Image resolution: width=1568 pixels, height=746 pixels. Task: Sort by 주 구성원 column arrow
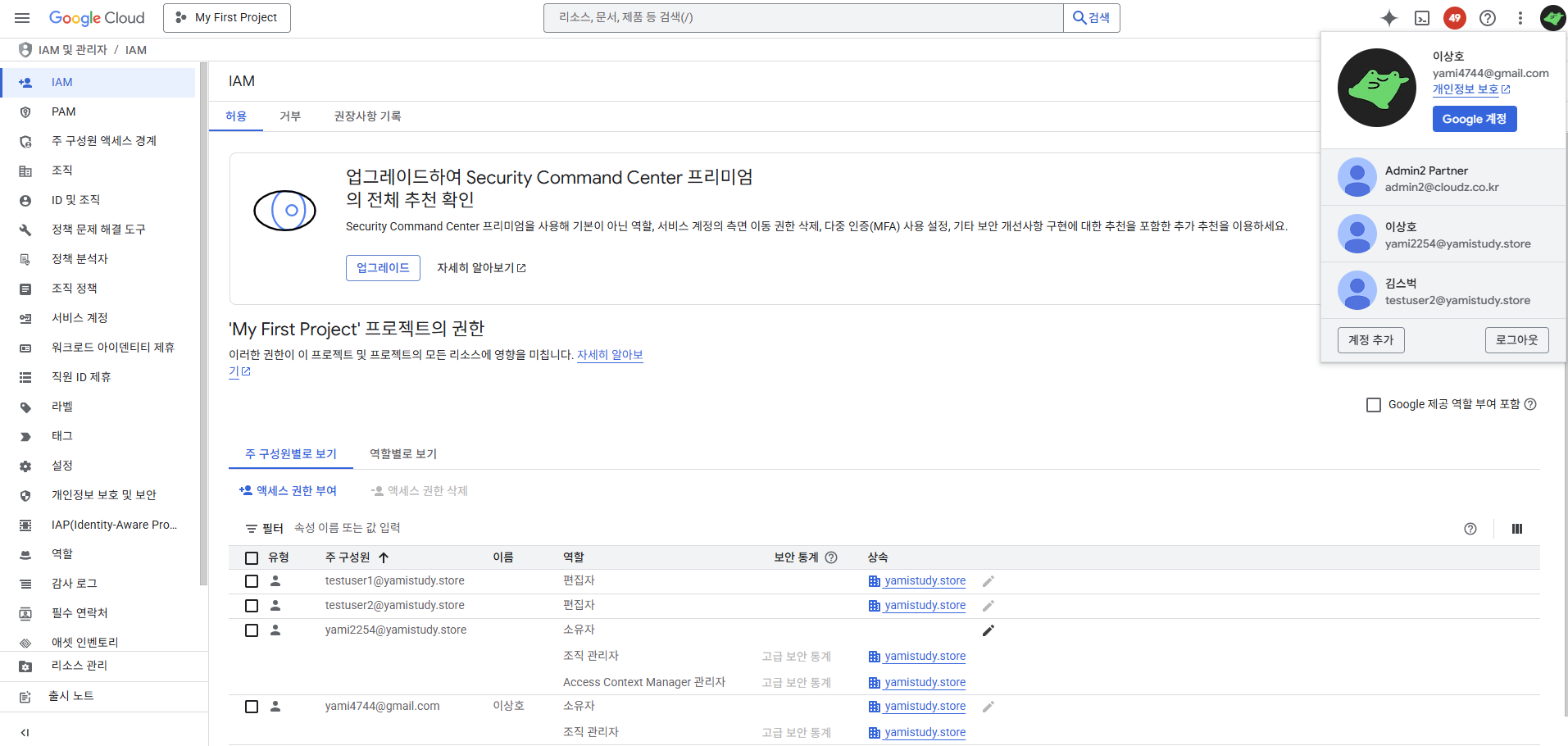pyautogui.click(x=384, y=557)
